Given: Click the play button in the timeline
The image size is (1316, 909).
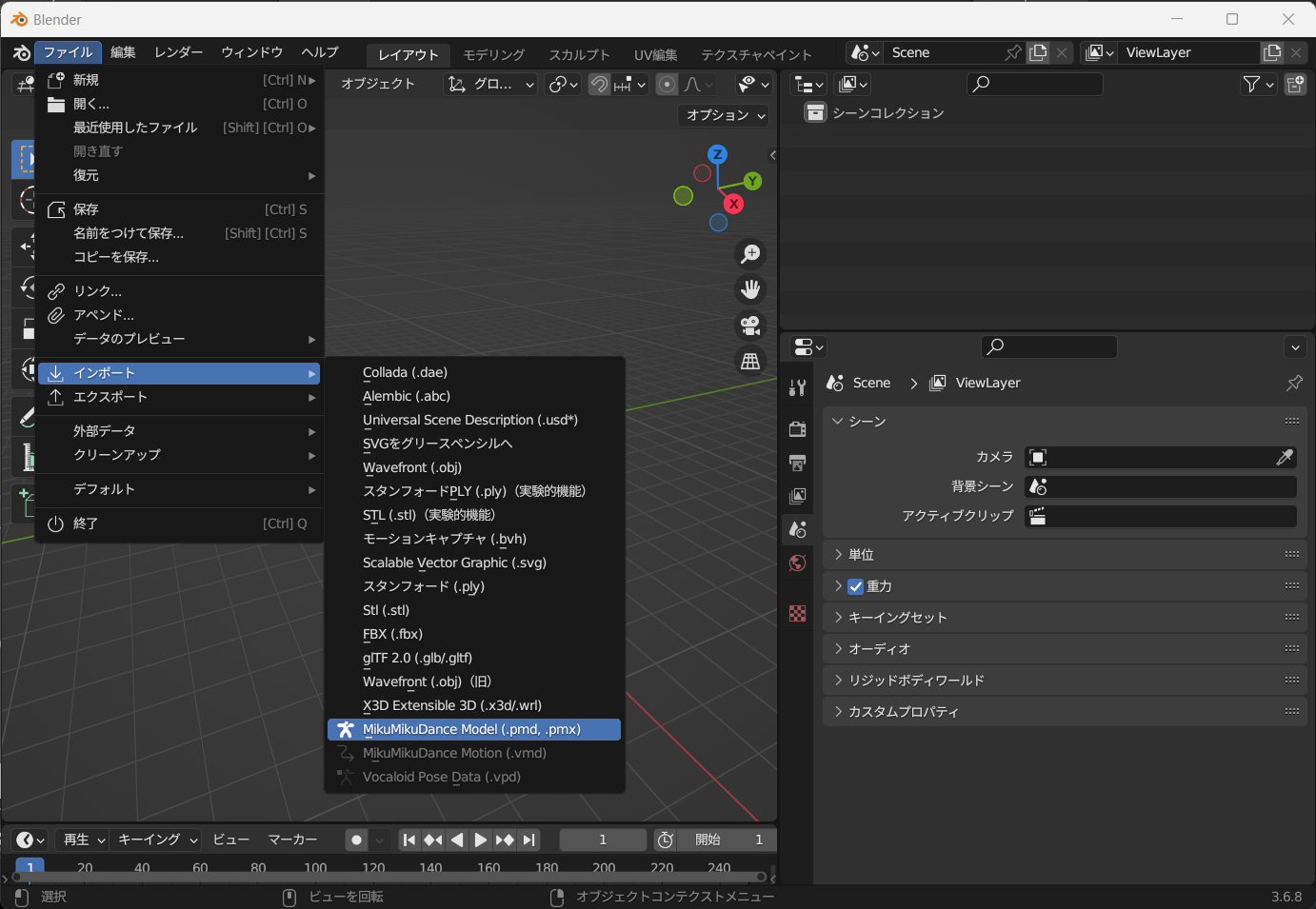Looking at the screenshot, I should [x=481, y=840].
